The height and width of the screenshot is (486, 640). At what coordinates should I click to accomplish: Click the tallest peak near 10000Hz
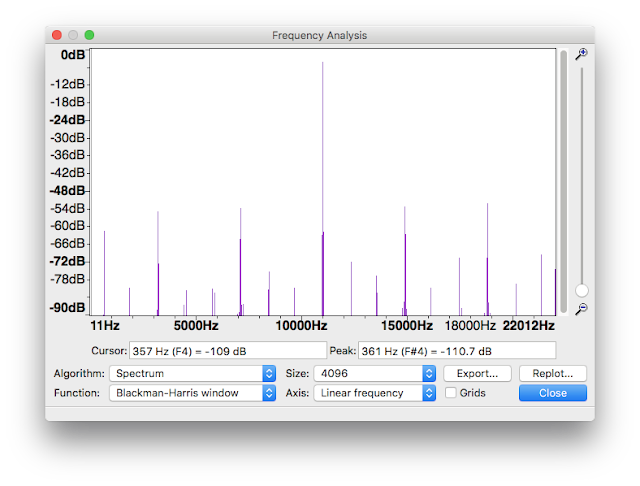click(x=322, y=188)
